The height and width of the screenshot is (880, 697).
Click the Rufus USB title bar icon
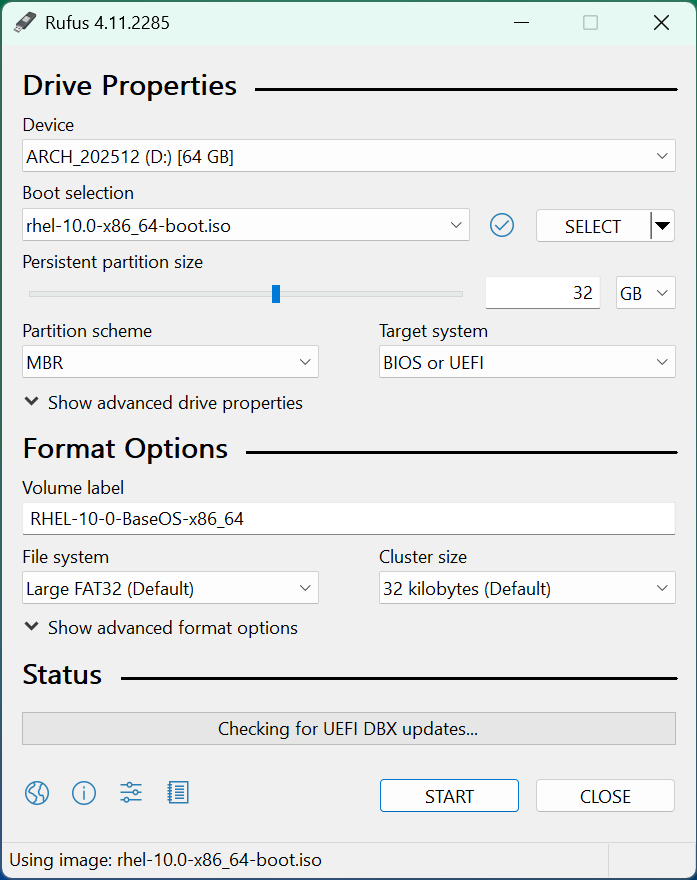point(25,22)
